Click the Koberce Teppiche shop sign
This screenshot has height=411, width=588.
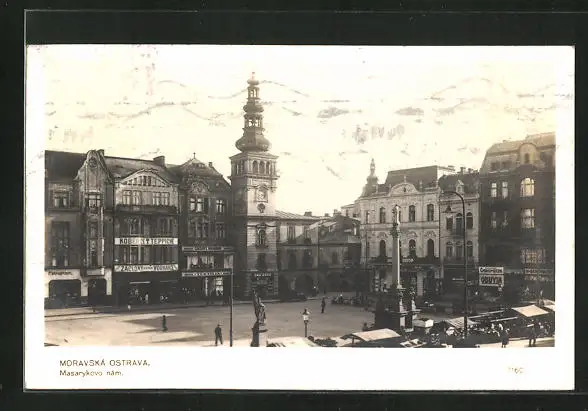coord(146,241)
